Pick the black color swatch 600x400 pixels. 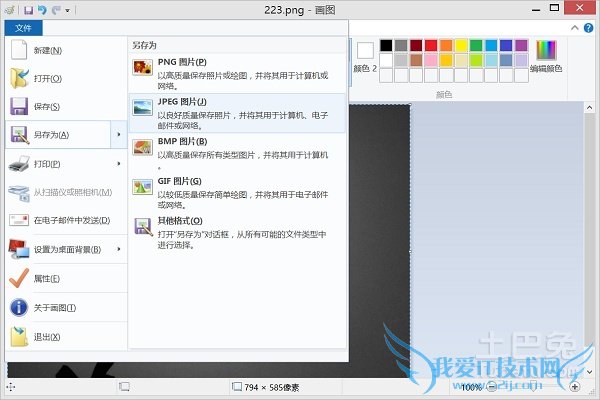click(x=386, y=45)
